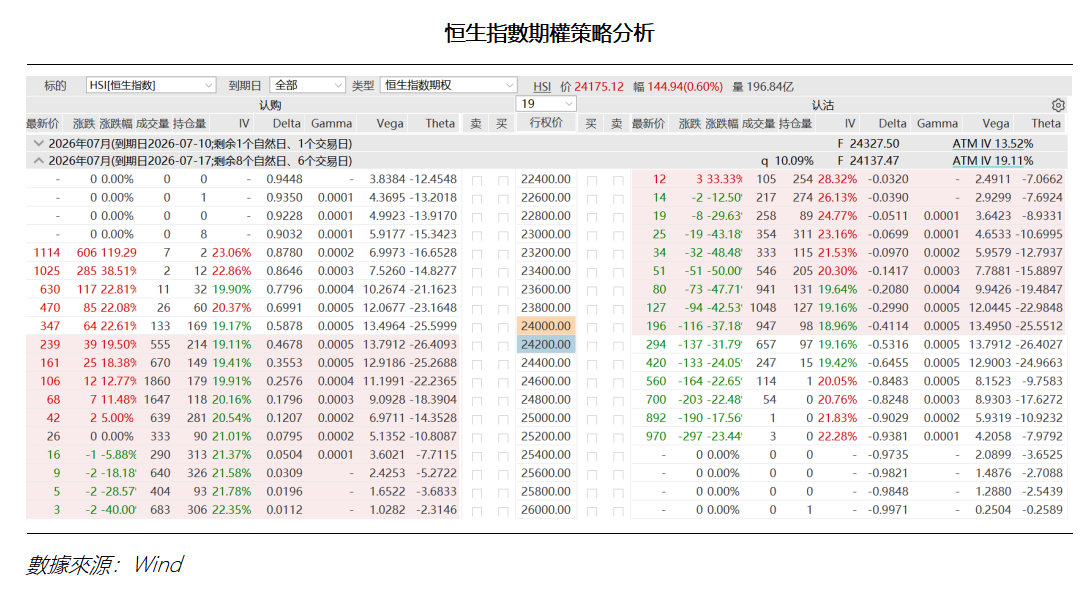Click the put Delta value -0.9971
The width and height of the screenshot is (1085, 599).
point(888,510)
